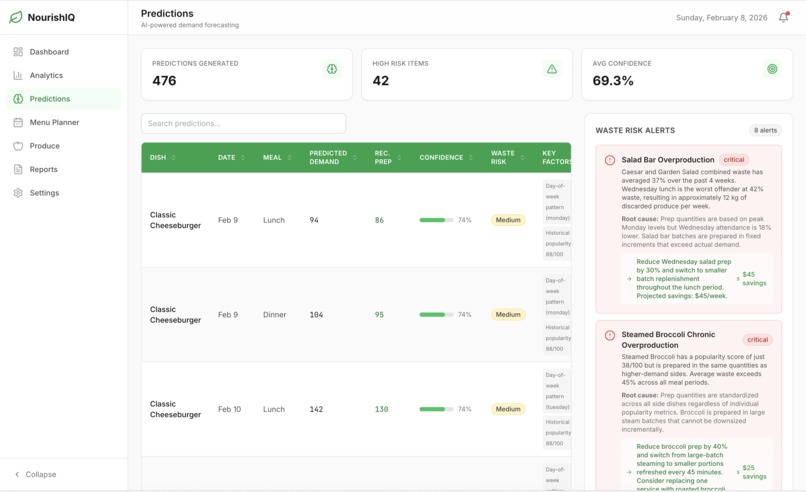
Task: Click the Dinner meal cell
Action: [x=274, y=315]
